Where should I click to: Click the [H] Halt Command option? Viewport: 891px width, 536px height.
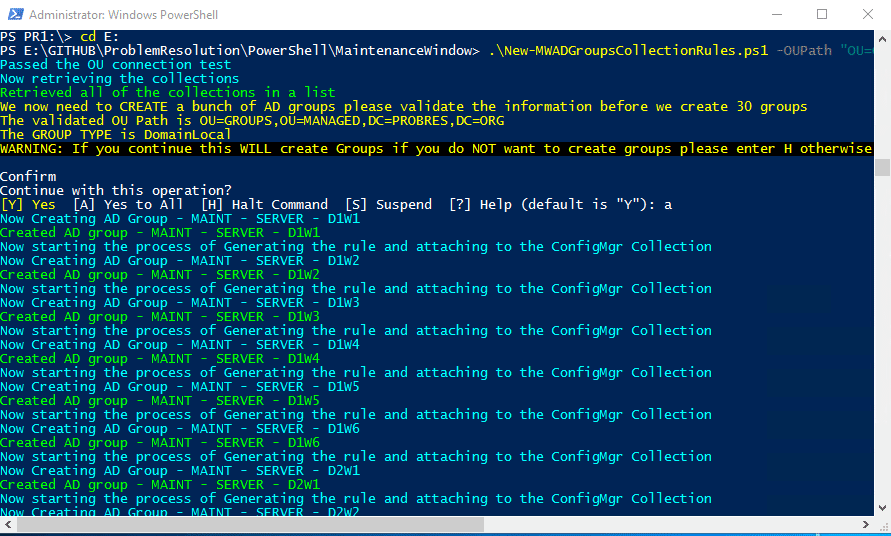pyautogui.click(x=264, y=204)
